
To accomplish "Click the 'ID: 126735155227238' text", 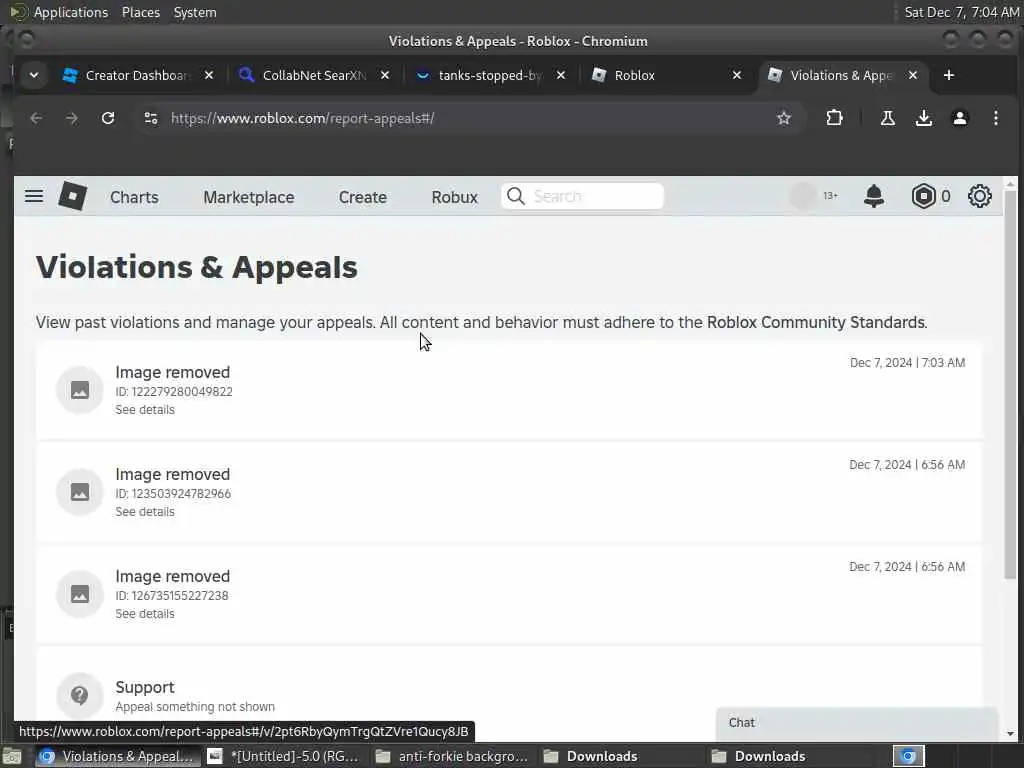I will 172,596.
